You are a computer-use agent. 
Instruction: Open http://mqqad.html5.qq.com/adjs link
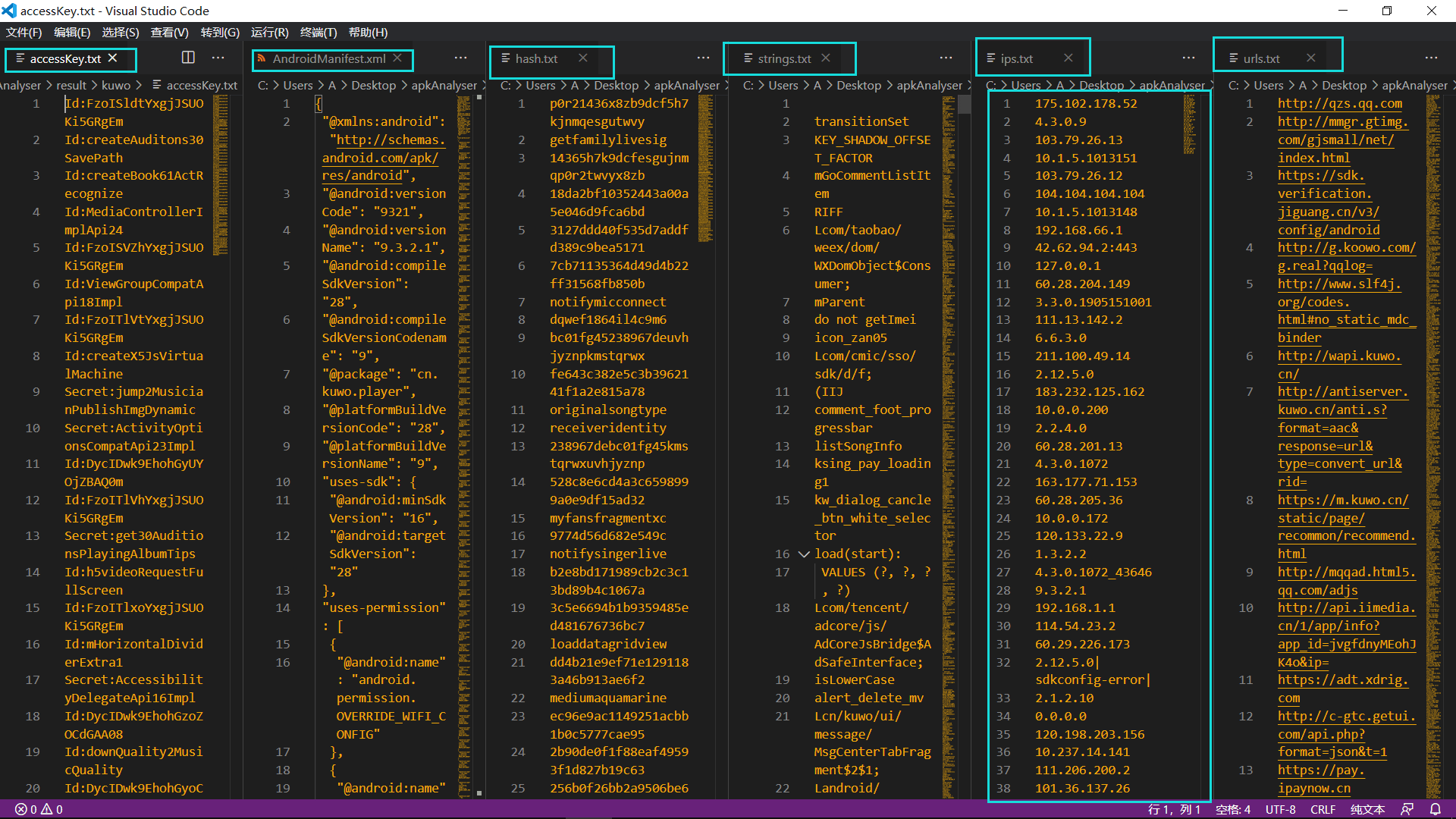click(x=1347, y=581)
